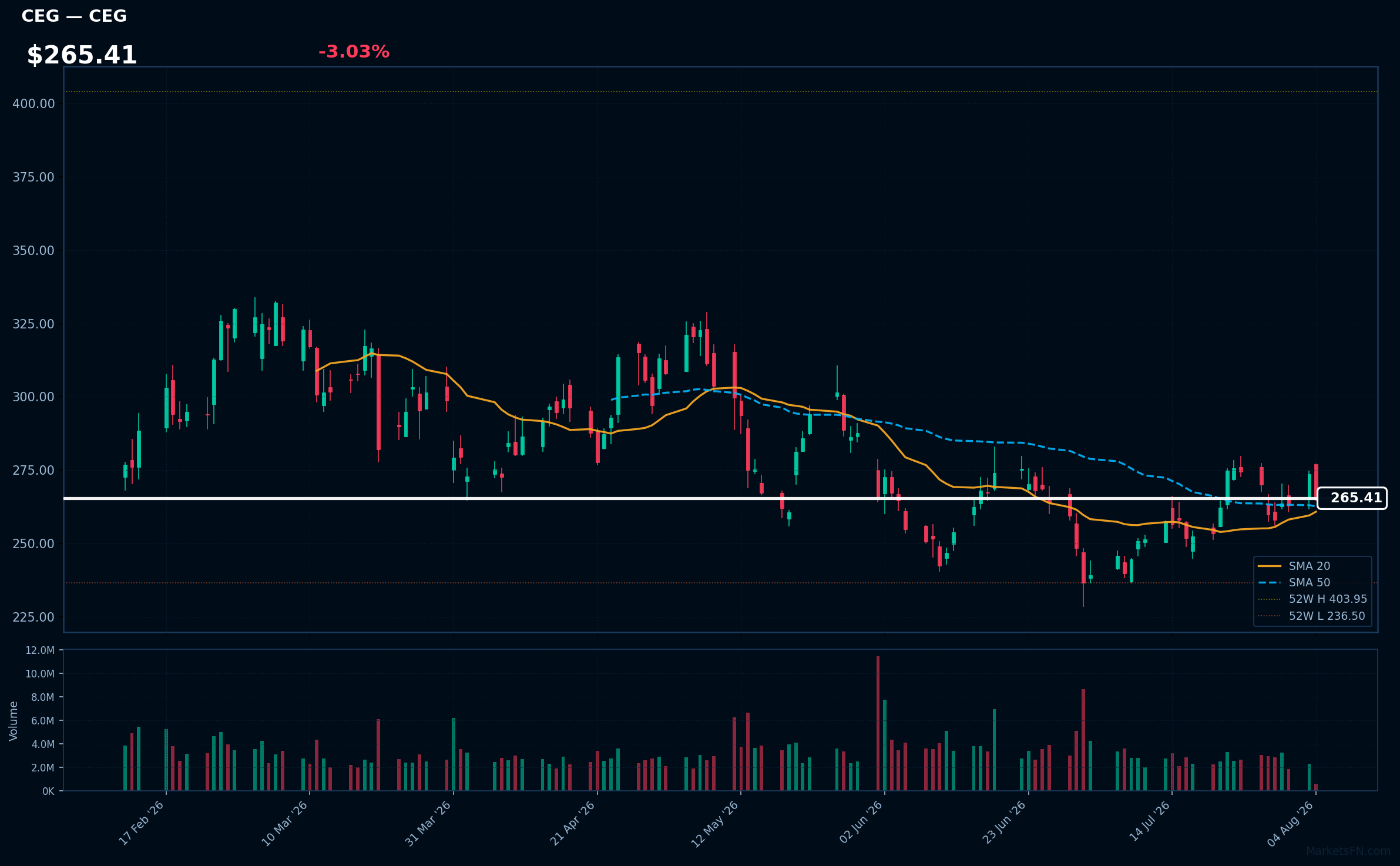Image resolution: width=1400 pixels, height=866 pixels.
Task: Click the Volume axis title
Action: pyautogui.click(x=14, y=721)
